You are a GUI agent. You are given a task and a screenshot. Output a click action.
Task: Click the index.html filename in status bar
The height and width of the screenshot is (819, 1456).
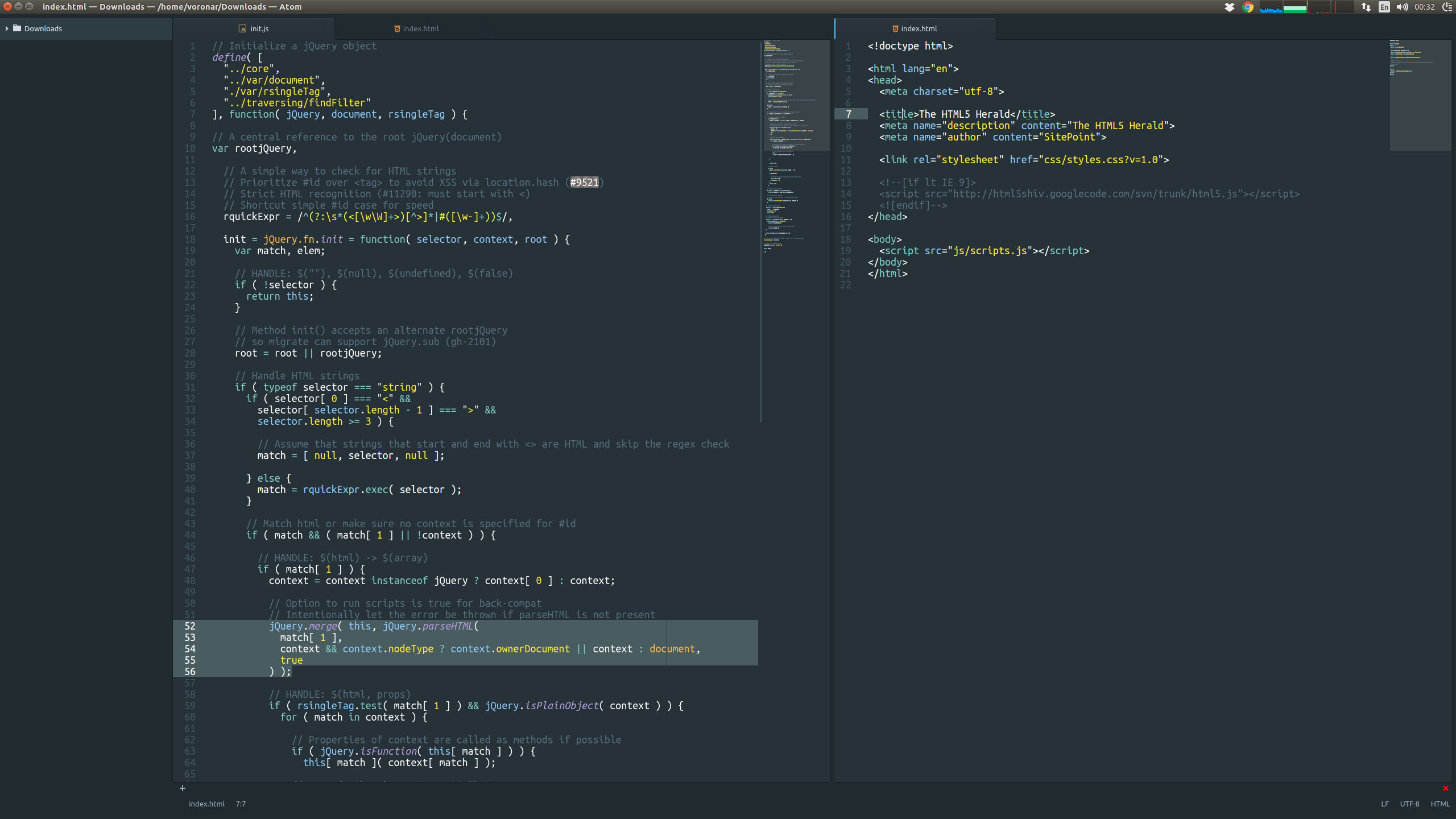[x=206, y=804]
